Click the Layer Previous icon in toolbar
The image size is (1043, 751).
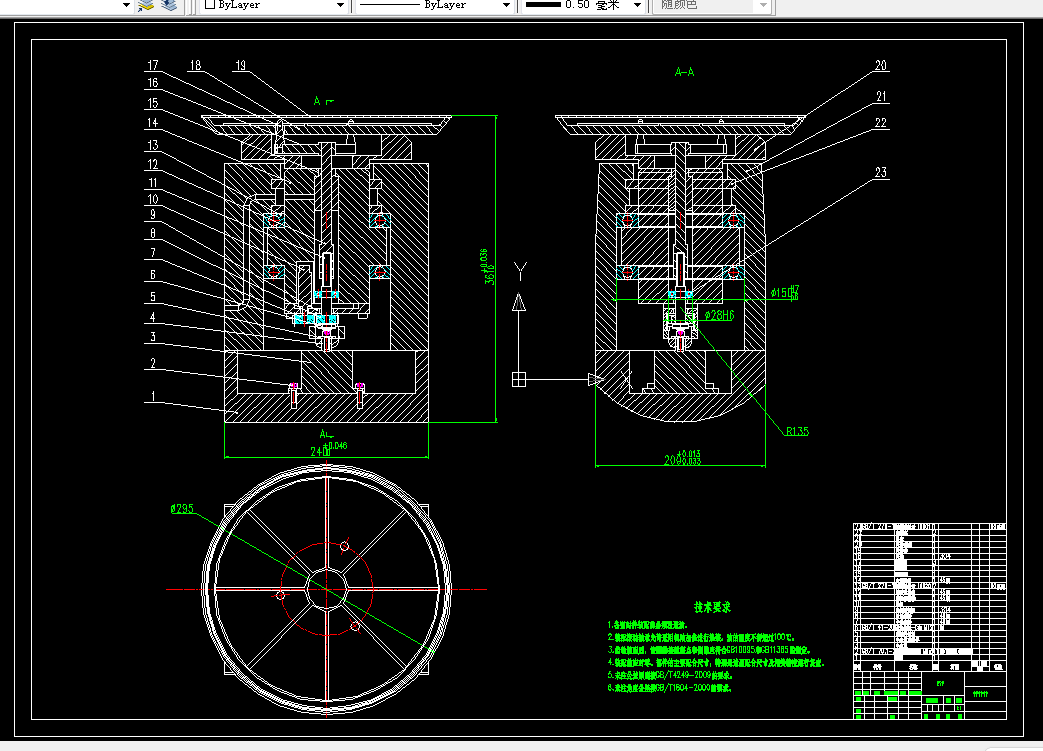pyautogui.click(x=170, y=5)
